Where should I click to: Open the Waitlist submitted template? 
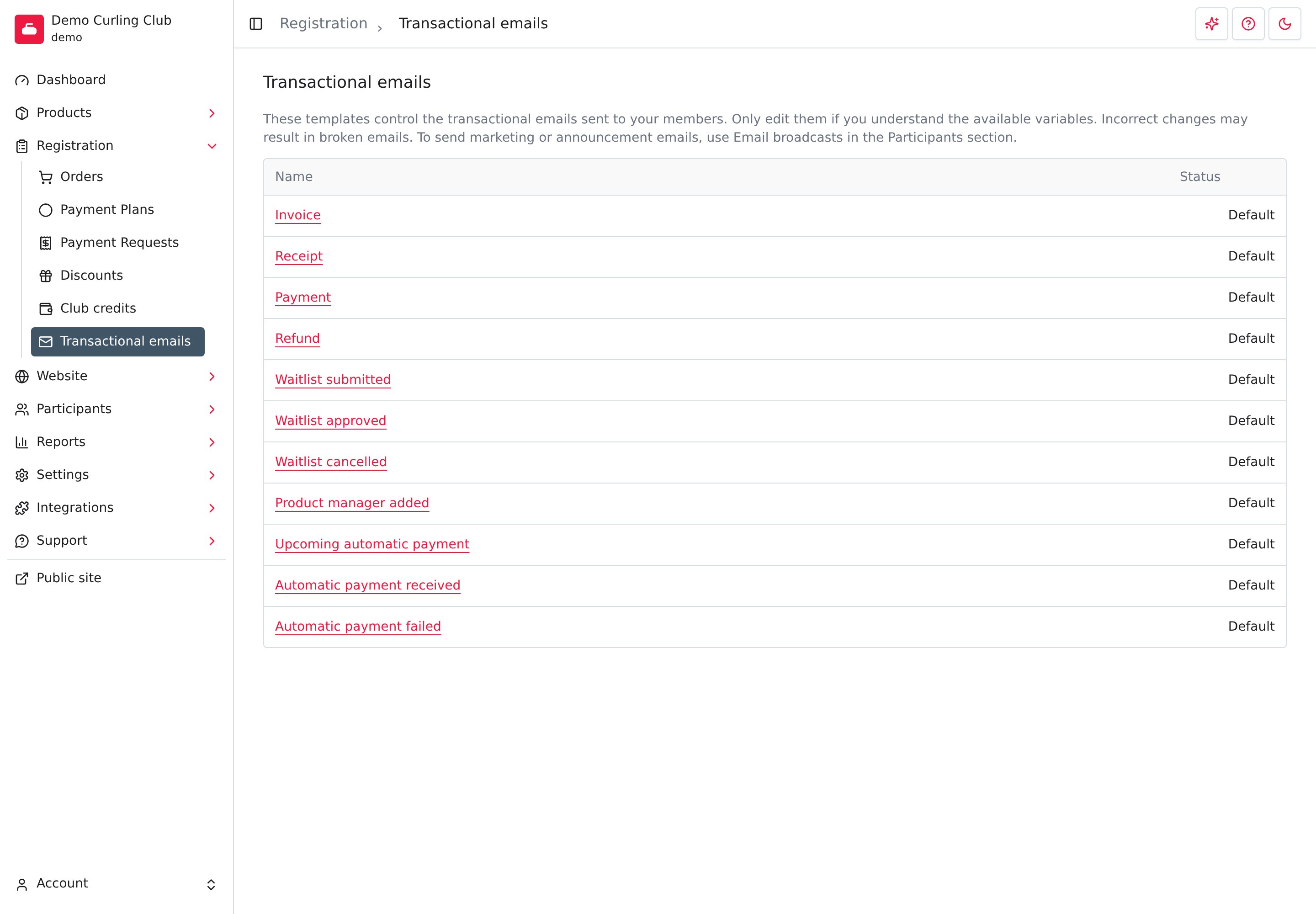333,380
